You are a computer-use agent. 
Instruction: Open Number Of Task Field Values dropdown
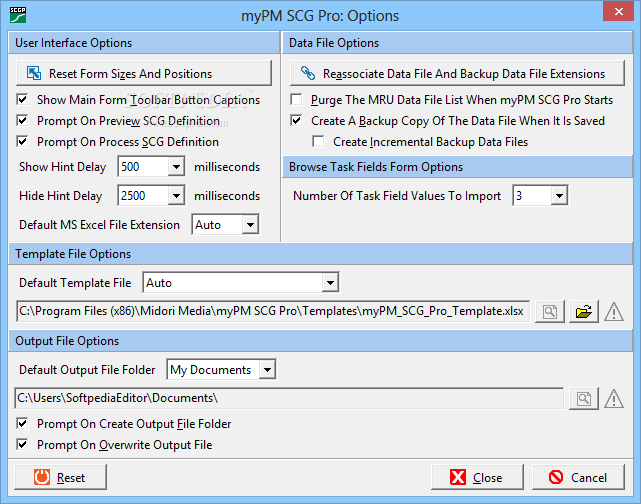point(559,195)
